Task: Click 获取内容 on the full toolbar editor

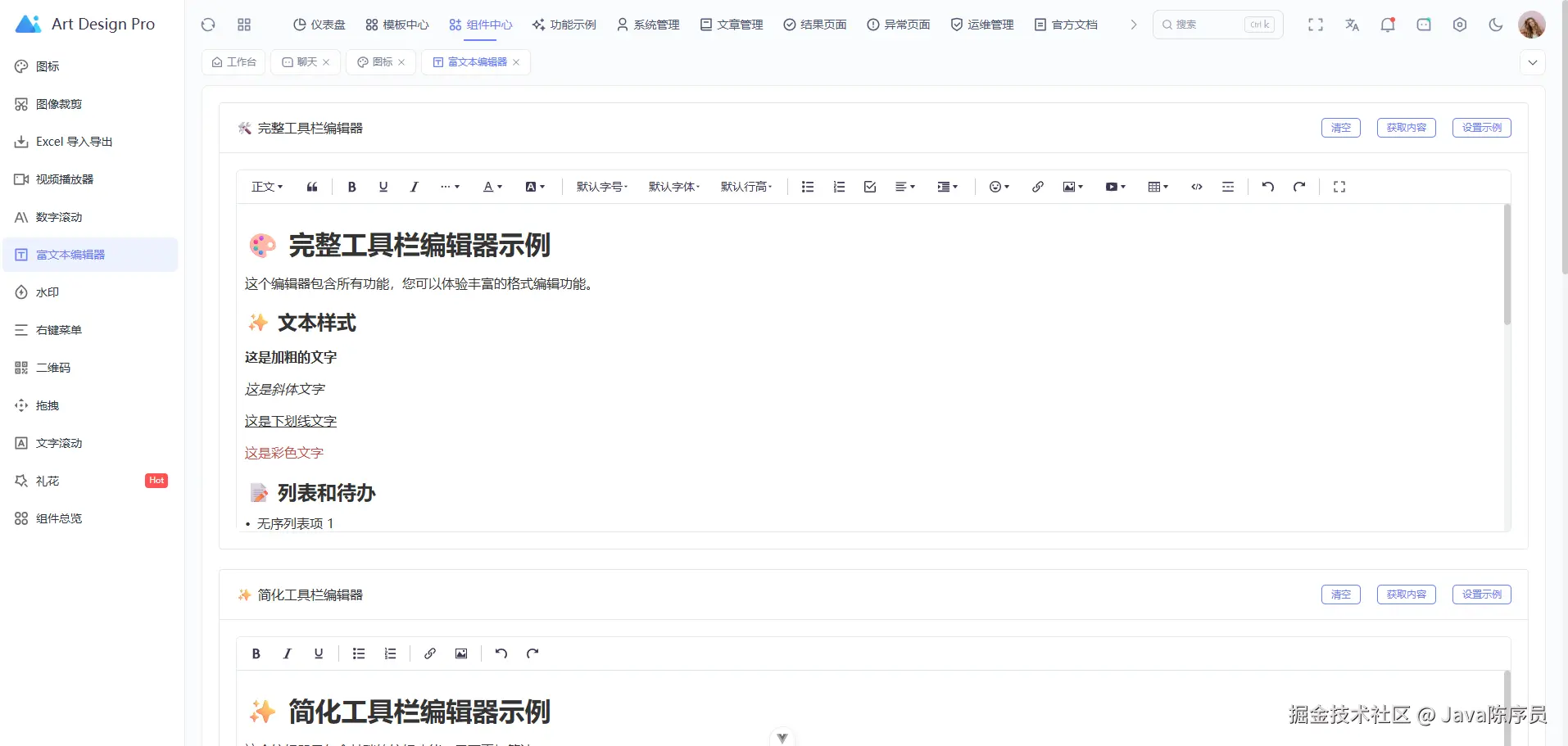Action: [1406, 128]
